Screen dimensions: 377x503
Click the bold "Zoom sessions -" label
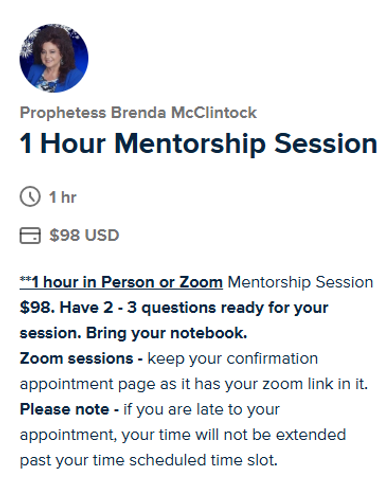click(81, 358)
